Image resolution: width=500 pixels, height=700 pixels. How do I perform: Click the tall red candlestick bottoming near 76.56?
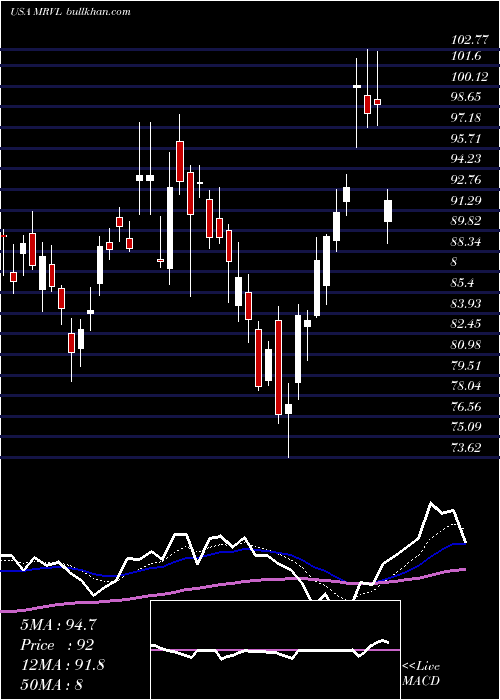click(x=279, y=367)
